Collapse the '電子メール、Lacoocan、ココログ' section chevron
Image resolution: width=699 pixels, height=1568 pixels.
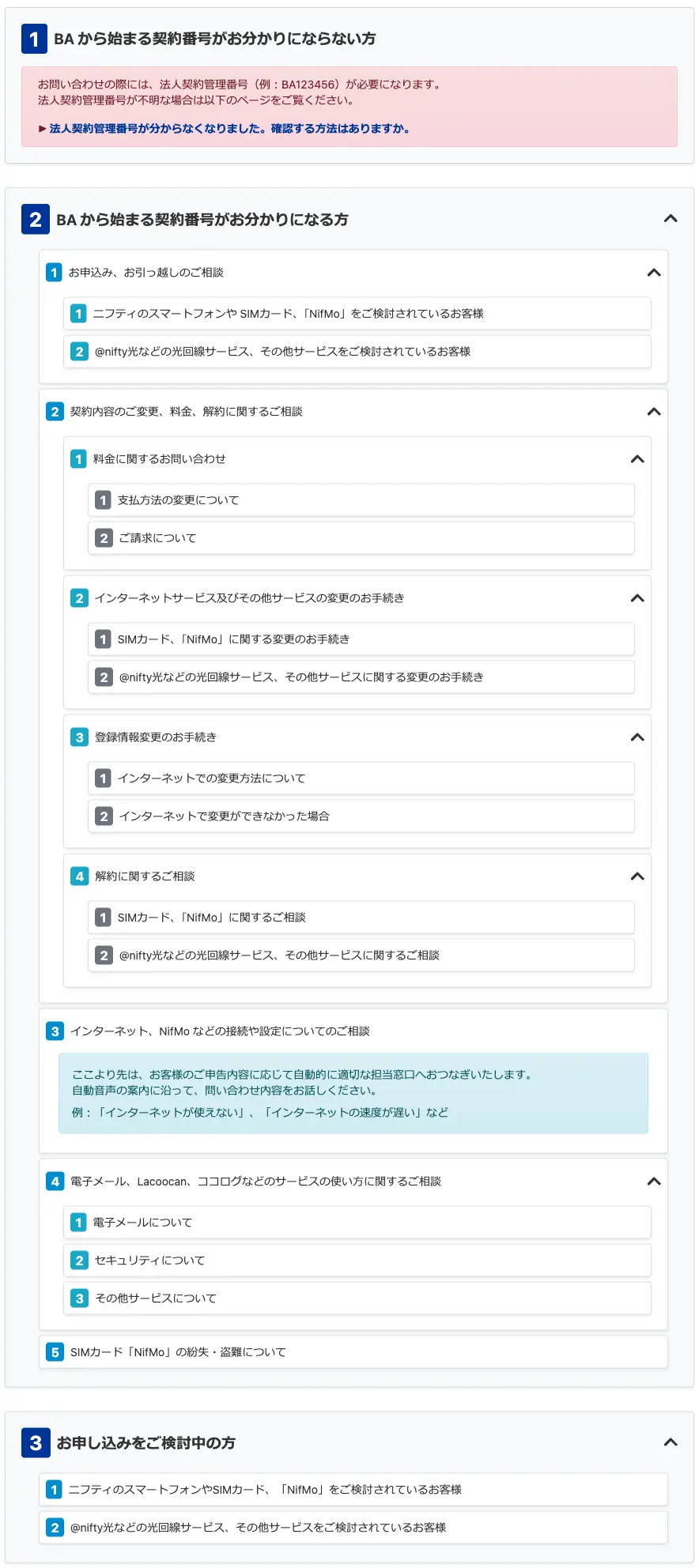pyautogui.click(x=654, y=1182)
